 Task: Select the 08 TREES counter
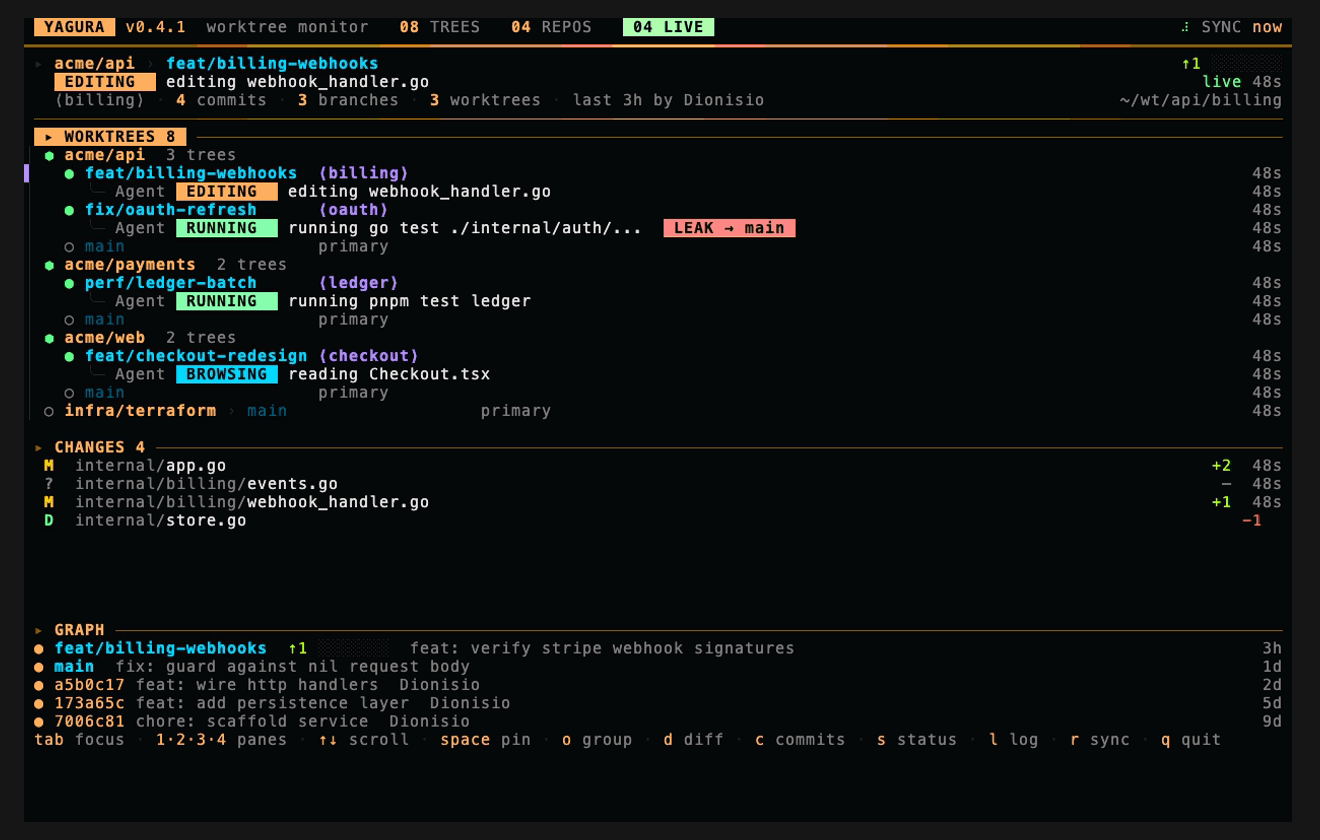click(x=440, y=27)
